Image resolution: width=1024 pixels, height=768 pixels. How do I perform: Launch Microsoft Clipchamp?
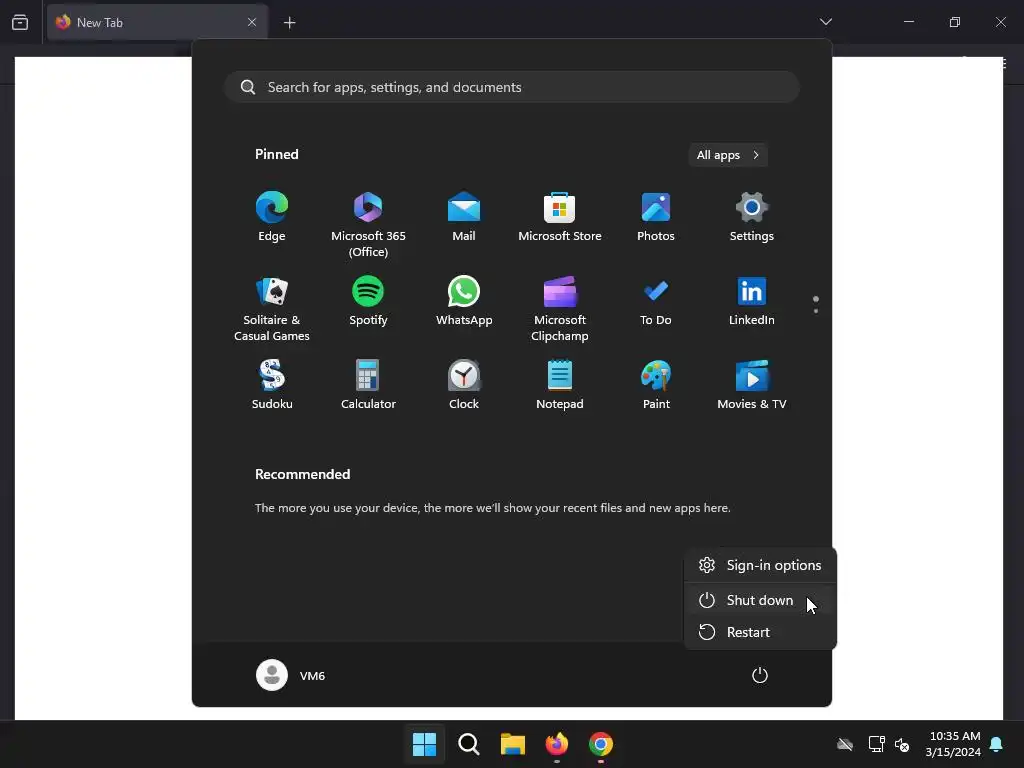point(560,308)
